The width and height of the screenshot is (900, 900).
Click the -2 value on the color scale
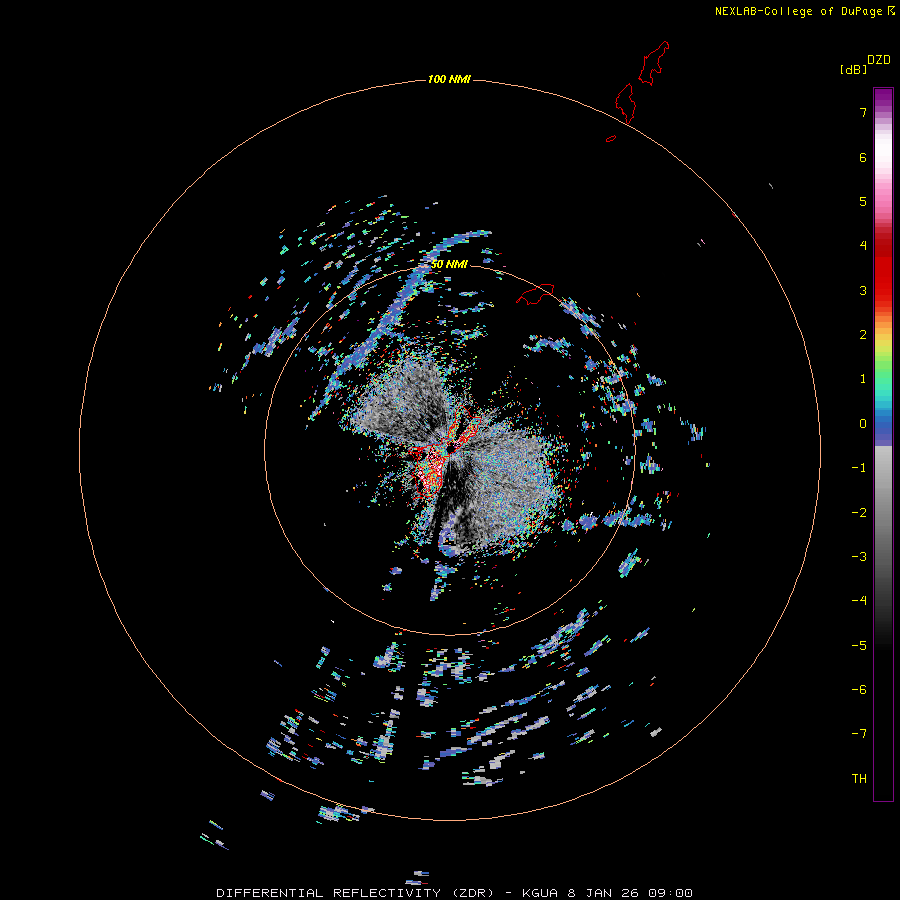click(859, 513)
